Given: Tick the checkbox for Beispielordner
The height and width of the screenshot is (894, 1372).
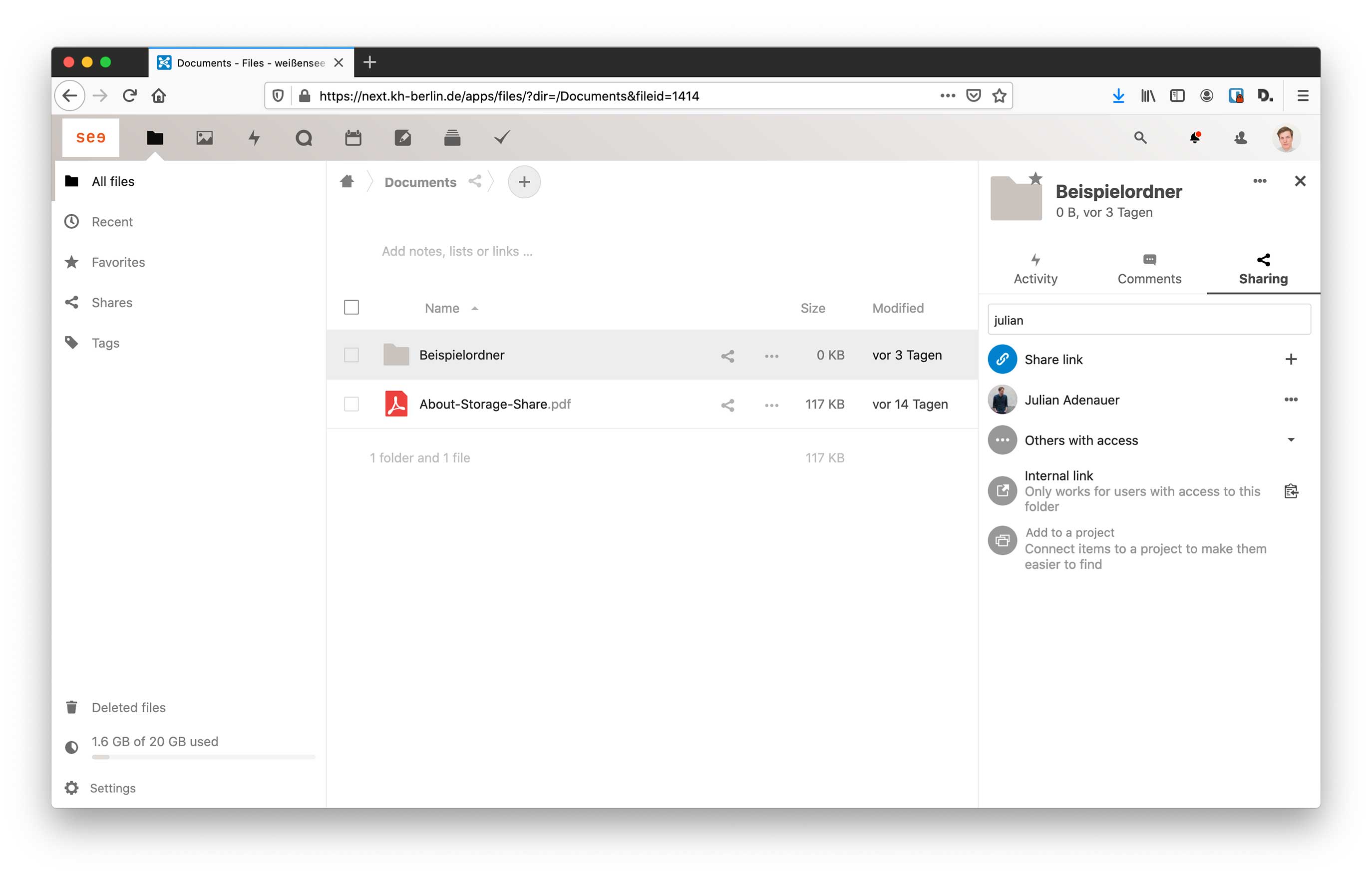Looking at the screenshot, I should click(351, 355).
